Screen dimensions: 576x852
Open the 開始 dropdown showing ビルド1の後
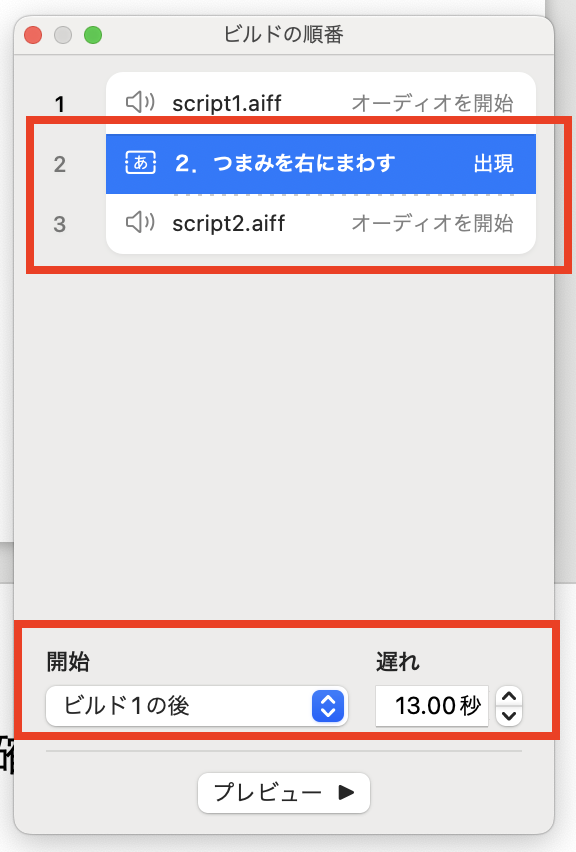coord(197,706)
